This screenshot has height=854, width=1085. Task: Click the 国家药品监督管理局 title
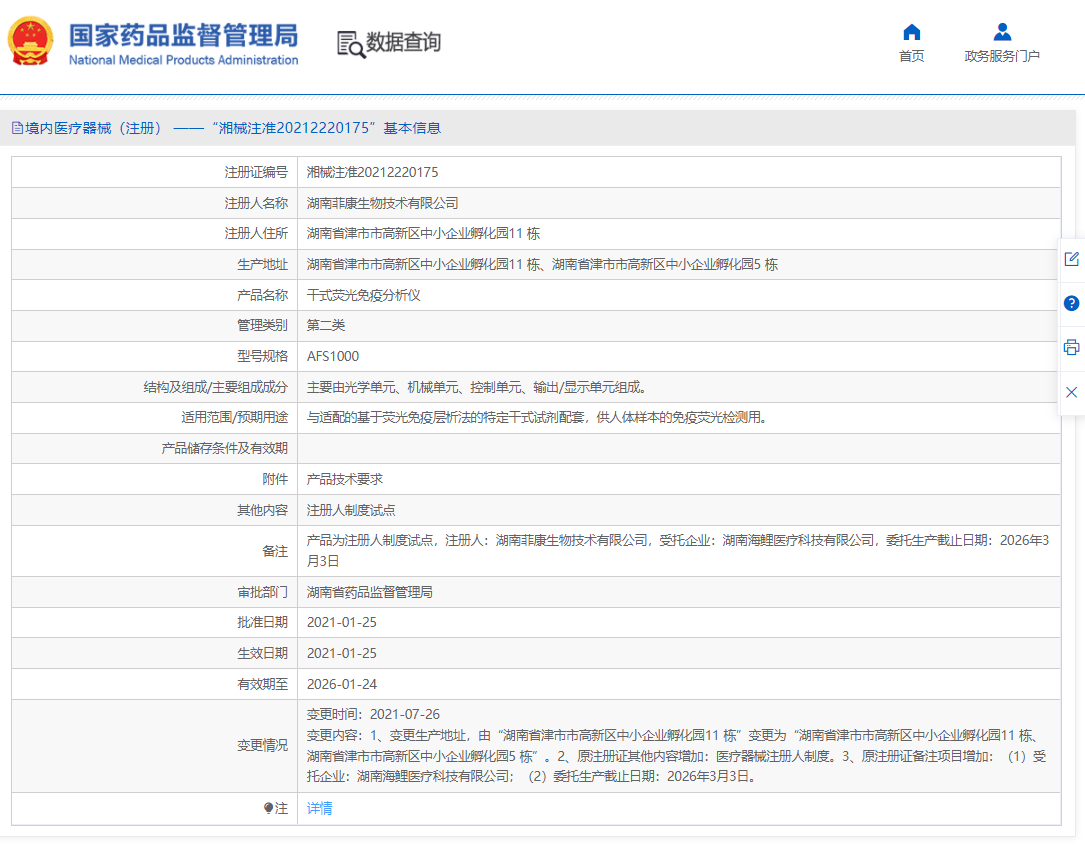pyautogui.click(x=183, y=36)
